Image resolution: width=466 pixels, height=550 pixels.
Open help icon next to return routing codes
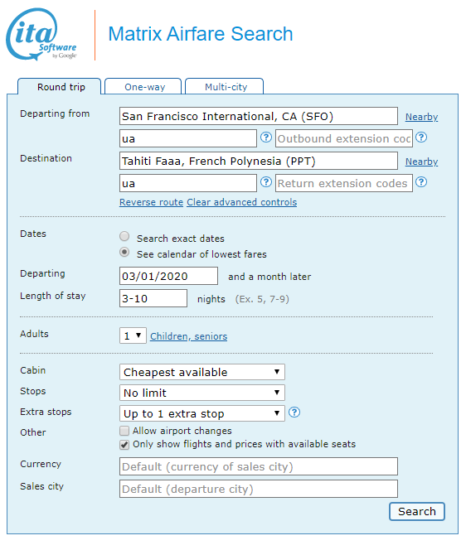pos(266,182)
